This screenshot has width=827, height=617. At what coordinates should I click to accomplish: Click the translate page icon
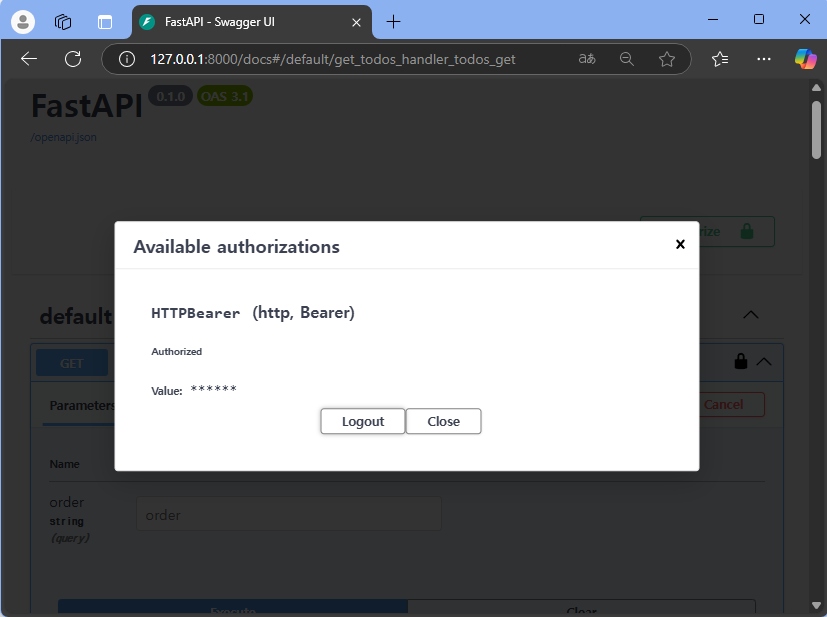587,59
